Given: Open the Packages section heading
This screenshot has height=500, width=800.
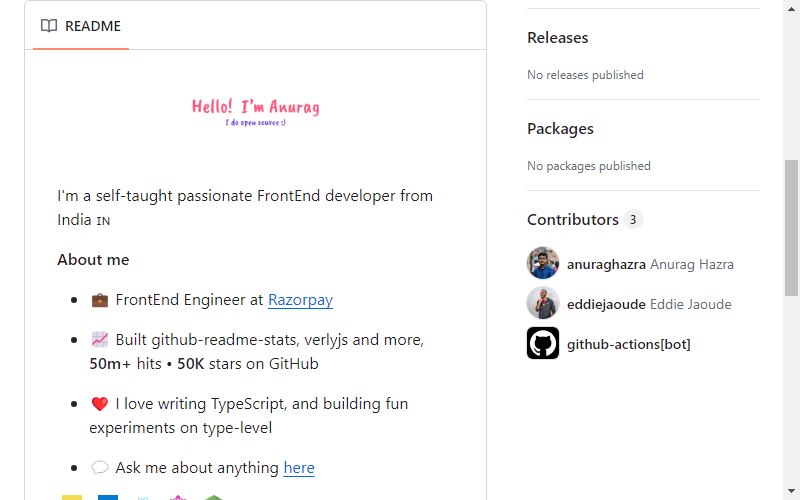Looking at the screenshot, I should pos(560,129).
